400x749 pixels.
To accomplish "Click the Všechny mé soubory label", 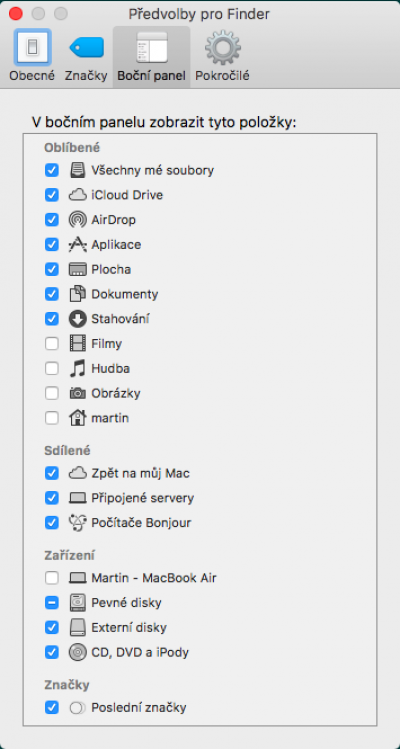I will [152, 170].
